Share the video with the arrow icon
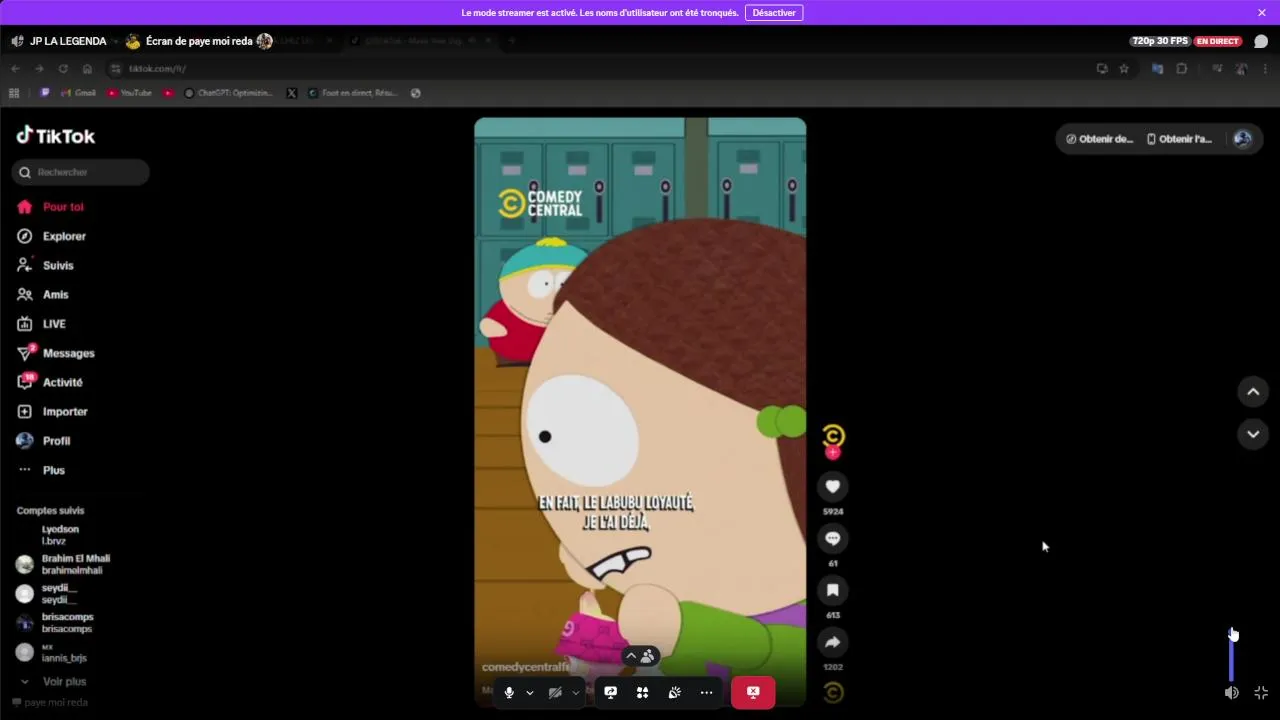The width and height of the screenshot is (1280, 720). click(x=832, y=642)
